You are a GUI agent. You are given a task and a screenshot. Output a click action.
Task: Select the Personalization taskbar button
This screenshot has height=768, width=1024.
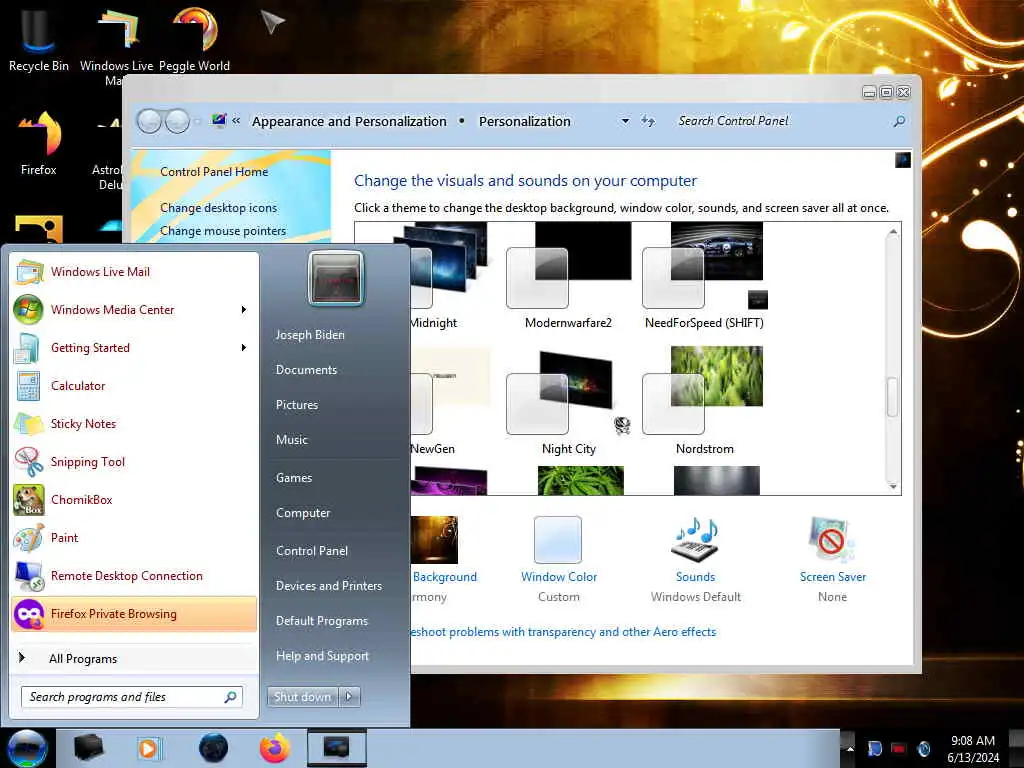click(x=336, y=748)
